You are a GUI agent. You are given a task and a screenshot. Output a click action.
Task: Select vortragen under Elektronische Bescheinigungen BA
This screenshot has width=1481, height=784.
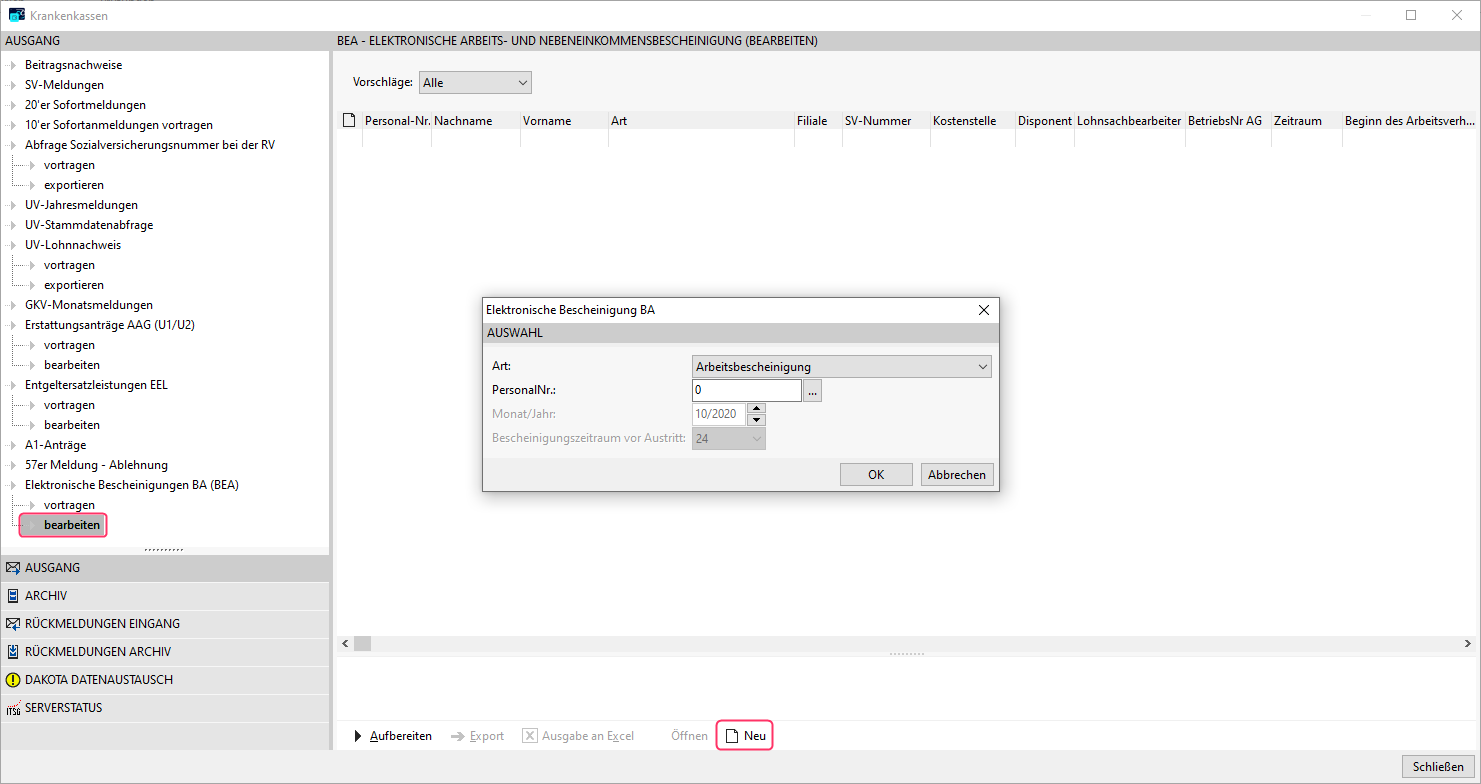69,505
